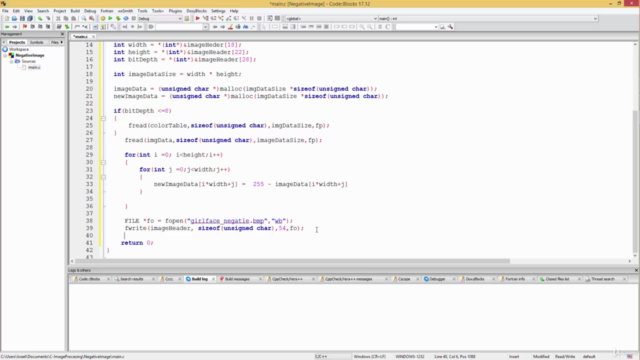This screenshot has height=360, width=640.
Task: Open the Build menu
Action: click(75, 11)
